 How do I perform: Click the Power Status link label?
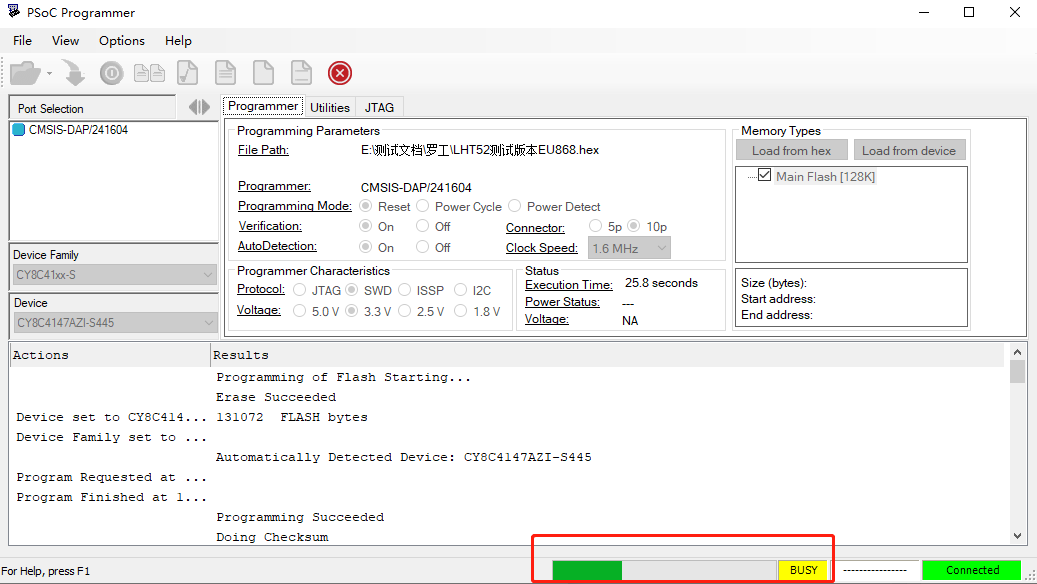[562, 302]
